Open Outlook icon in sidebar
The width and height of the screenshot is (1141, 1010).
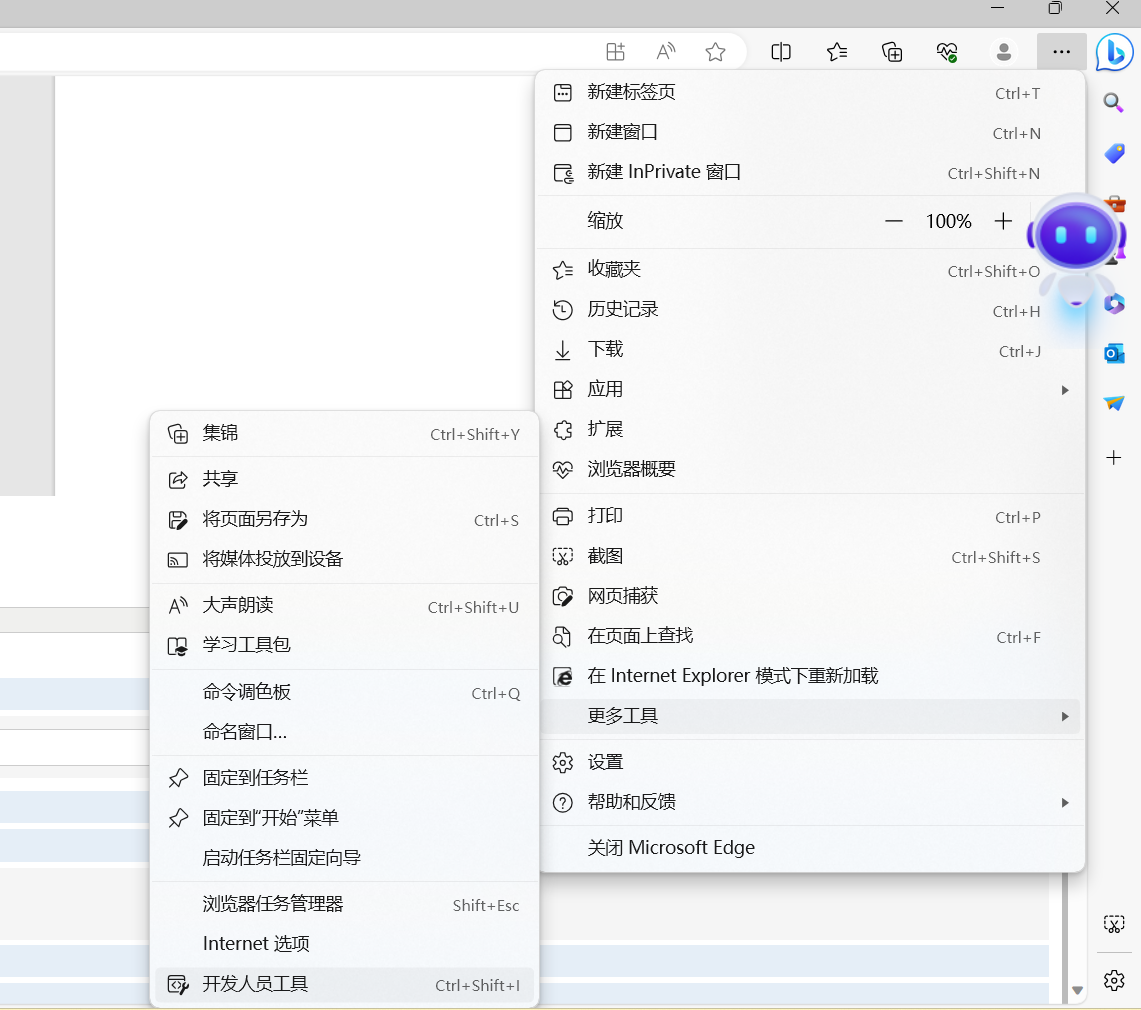pos(1113,354)
